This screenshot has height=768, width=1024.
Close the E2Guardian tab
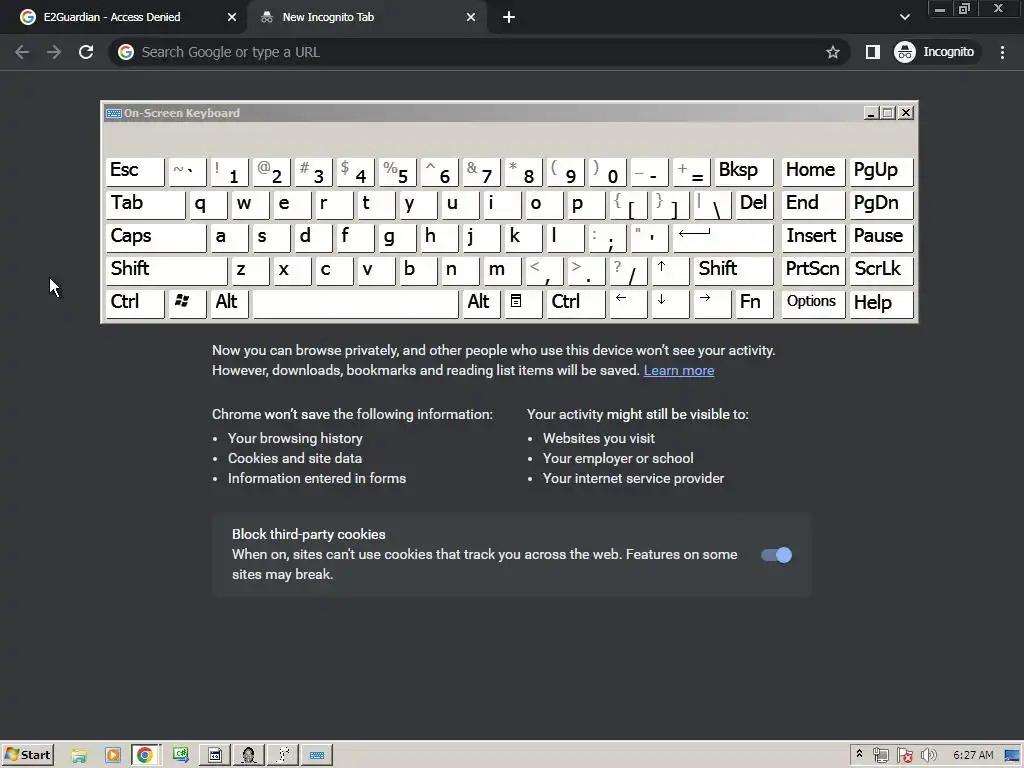pyautogui.click(x=232, y=18)
